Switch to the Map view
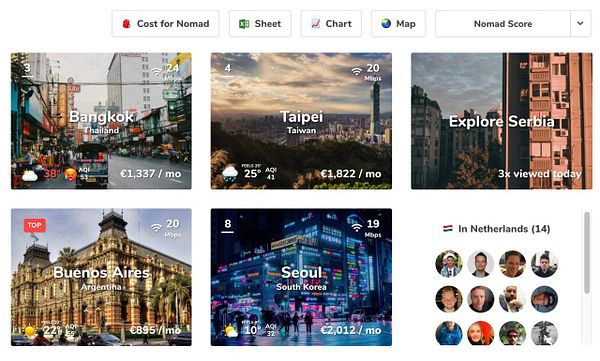The height and width of the screenshot is (361, 600). point(398,24)
